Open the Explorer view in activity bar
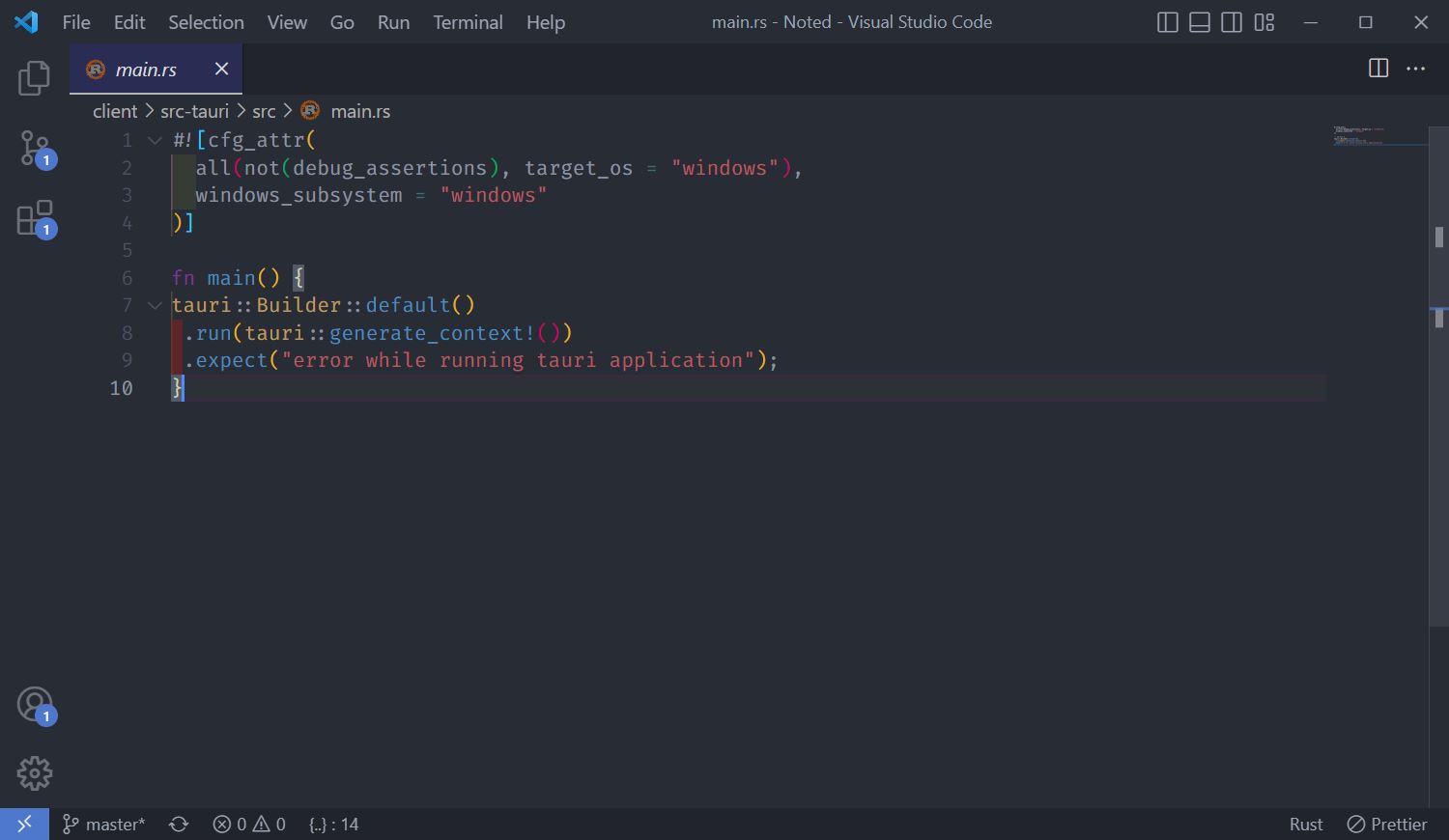The width and height of the screenshot is (1449, 840). tap(34, 78)
